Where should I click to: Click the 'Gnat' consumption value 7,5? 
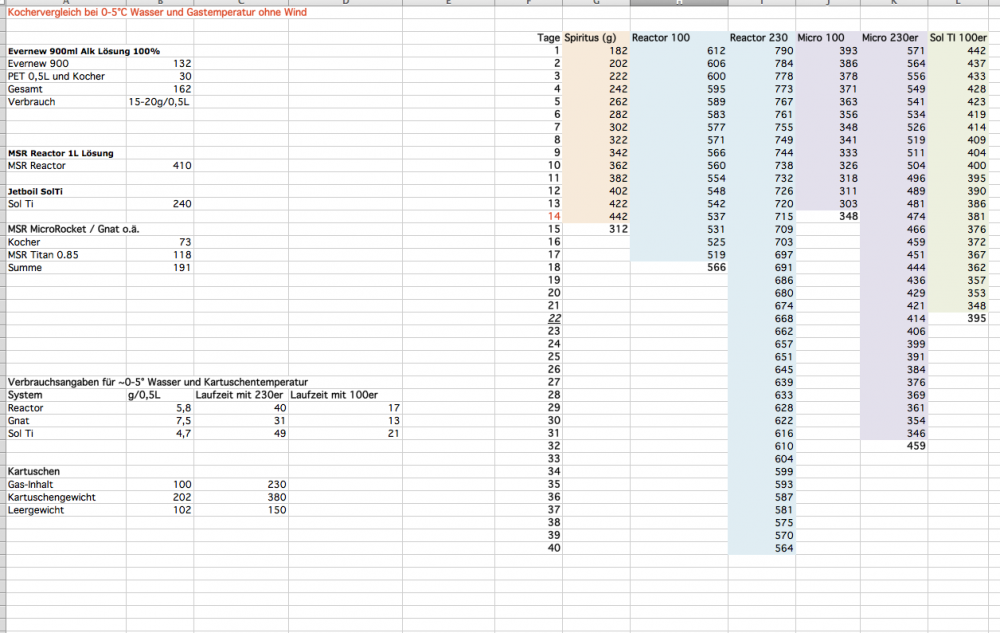pyautogui.click(x=181, y=420)
